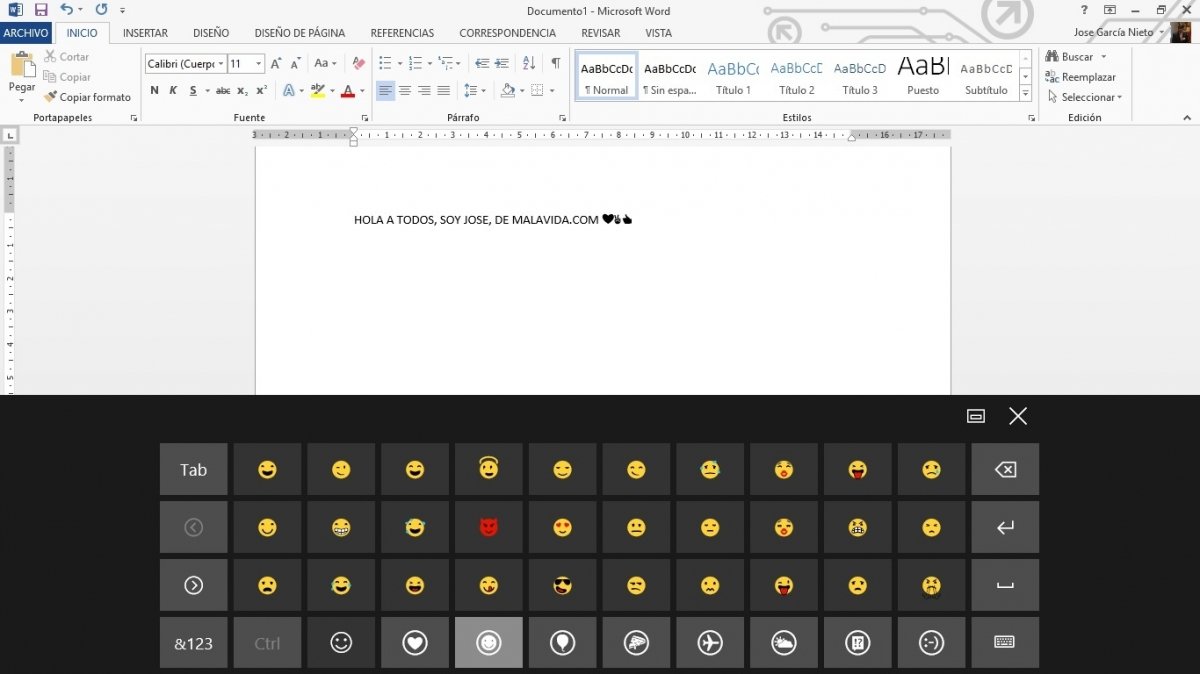Screen dimensions: 1200x674
Task: Open the heart emoji category
Action: click(415, 643)
